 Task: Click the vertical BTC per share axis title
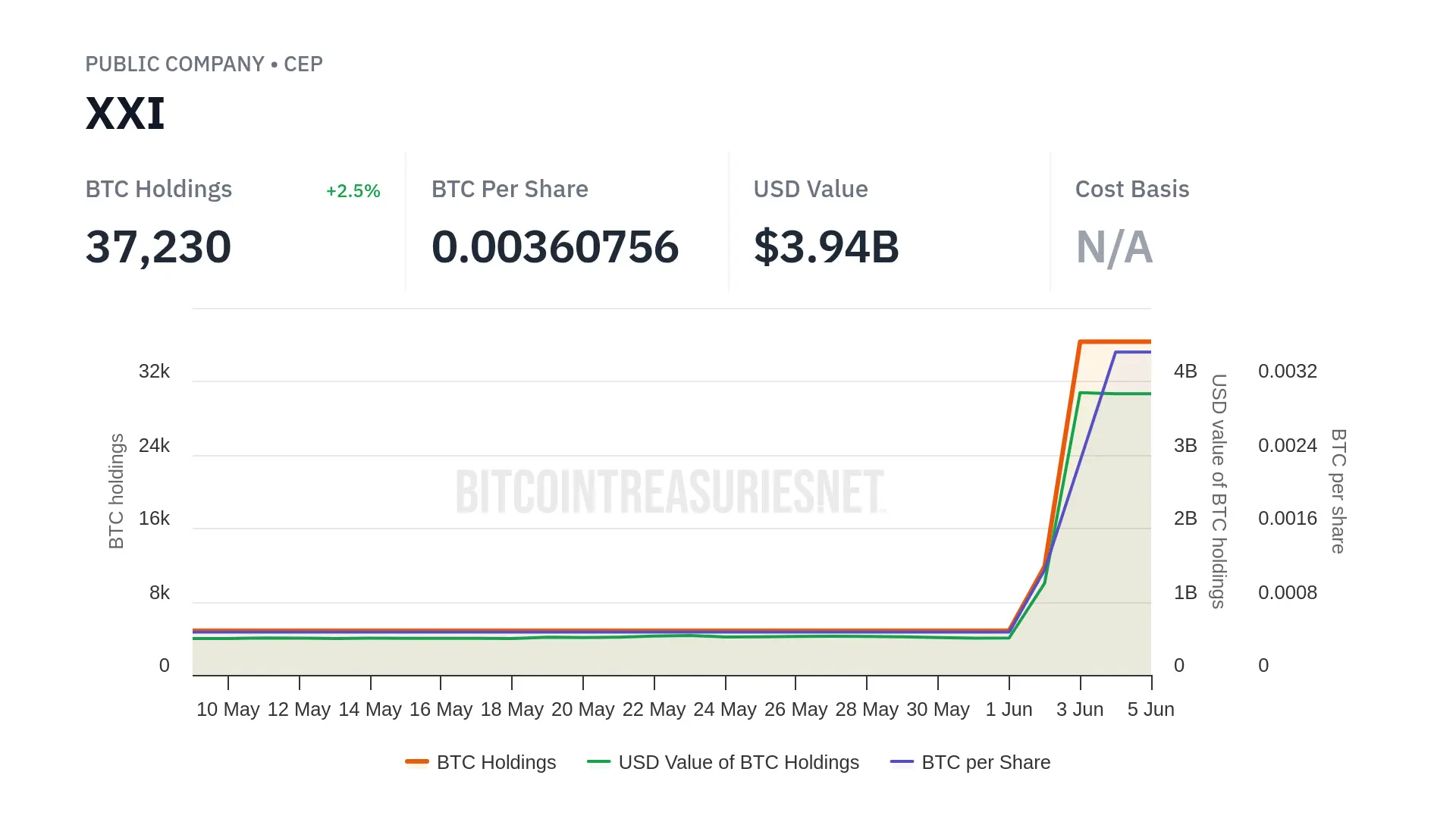[x=1338, y=491]
